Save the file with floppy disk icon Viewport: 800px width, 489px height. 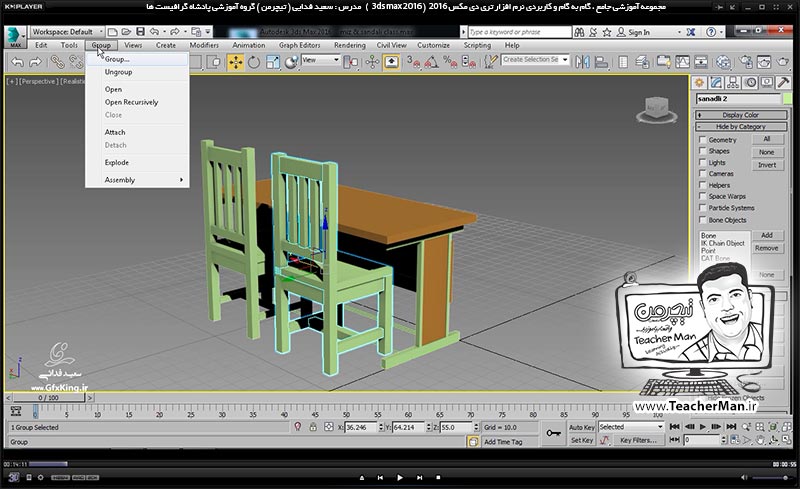(x=140, y=32)
